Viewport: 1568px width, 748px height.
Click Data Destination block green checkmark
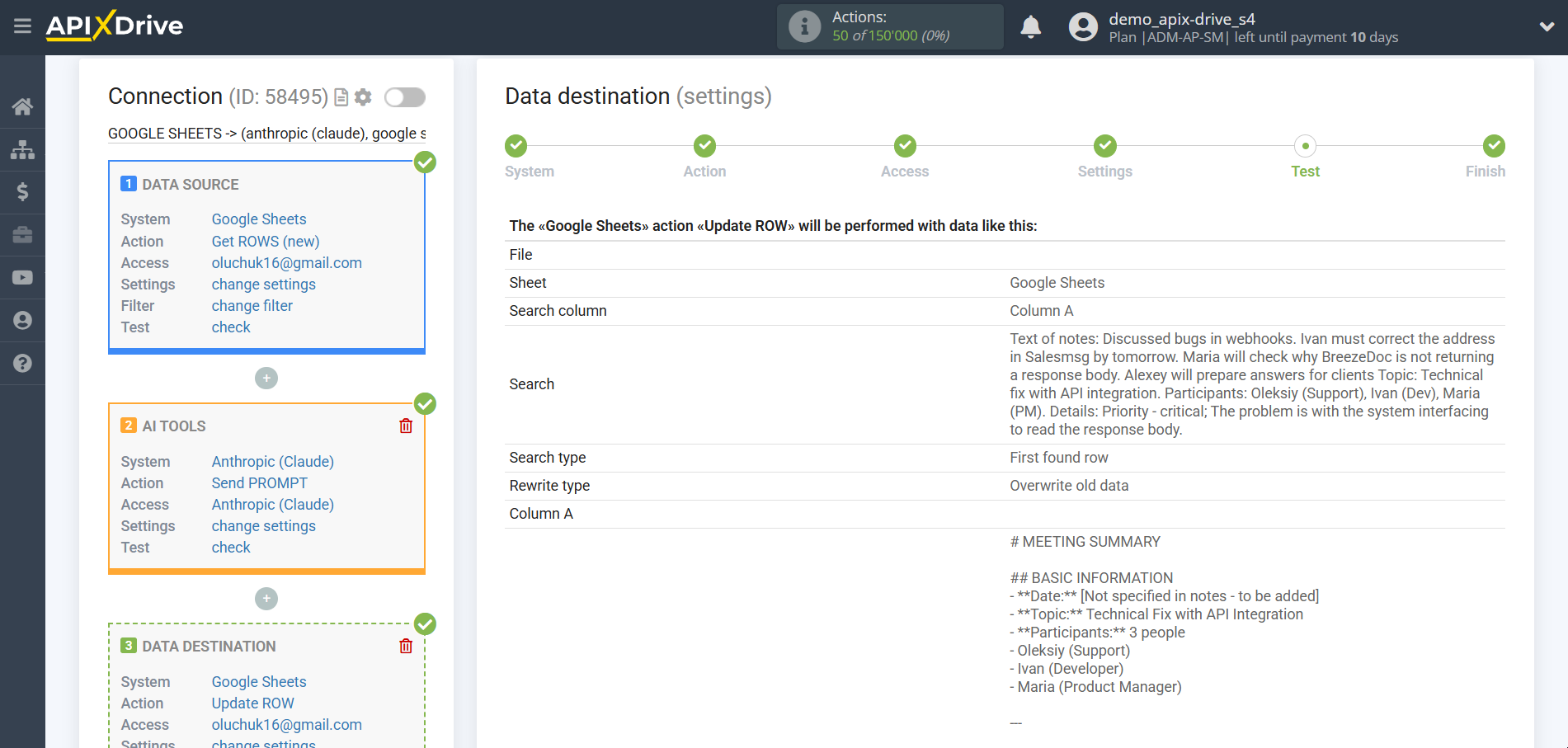[x=425, y=623]
